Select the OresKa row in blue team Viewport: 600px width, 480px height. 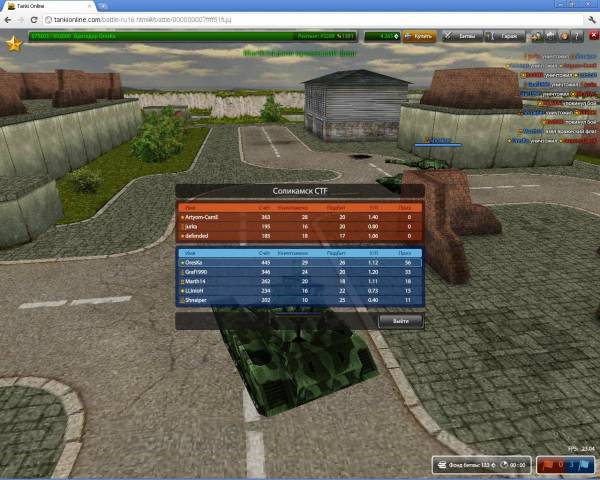pos(300,263)
